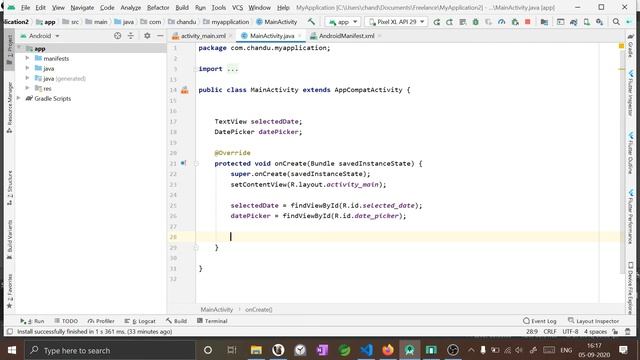Screen dimensions: 640x360
Task: Expand the folded import block
Action: (232, 69)
